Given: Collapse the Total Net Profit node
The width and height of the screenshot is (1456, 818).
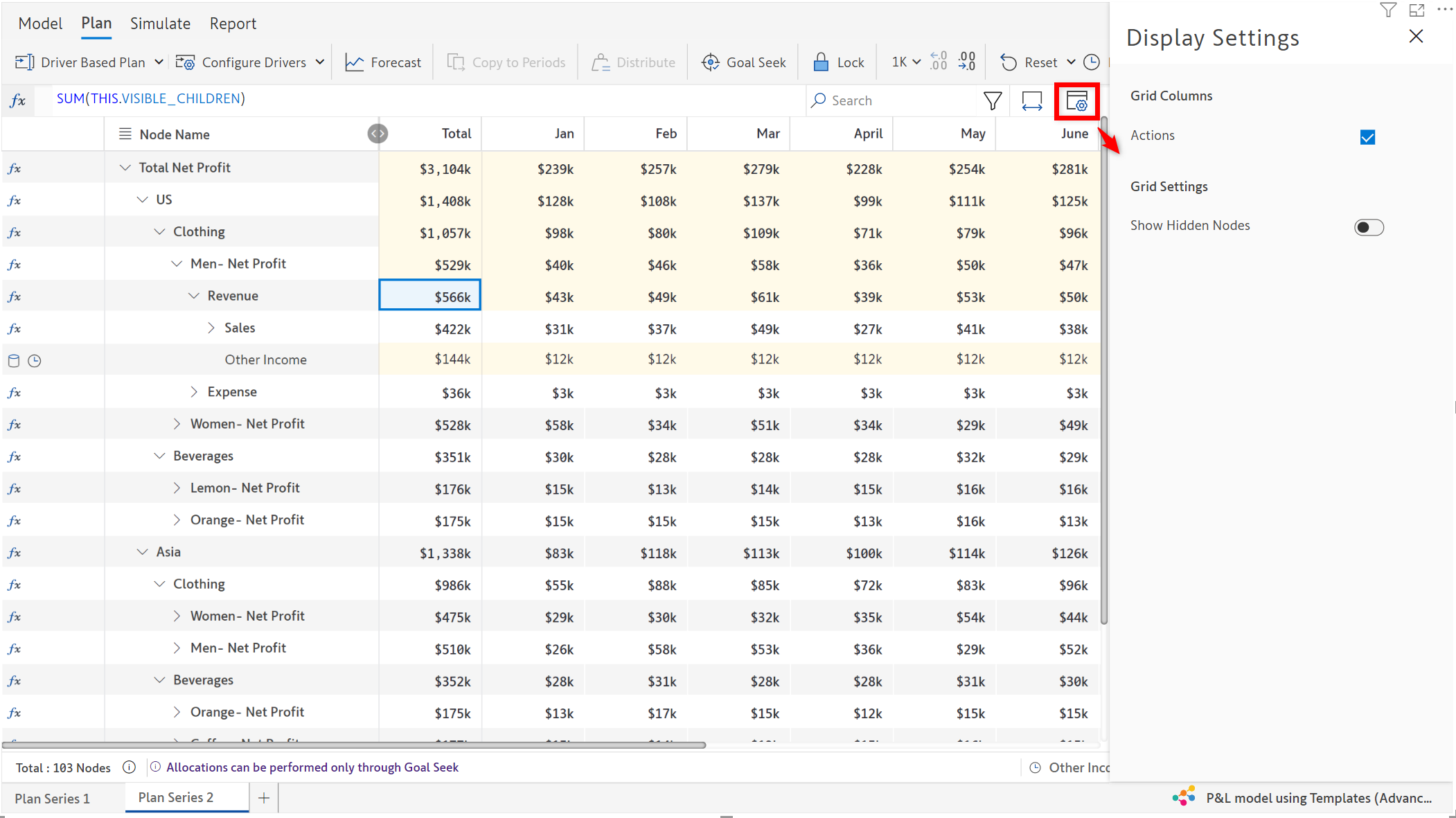Looking at the screenshot, I should 125,168.
